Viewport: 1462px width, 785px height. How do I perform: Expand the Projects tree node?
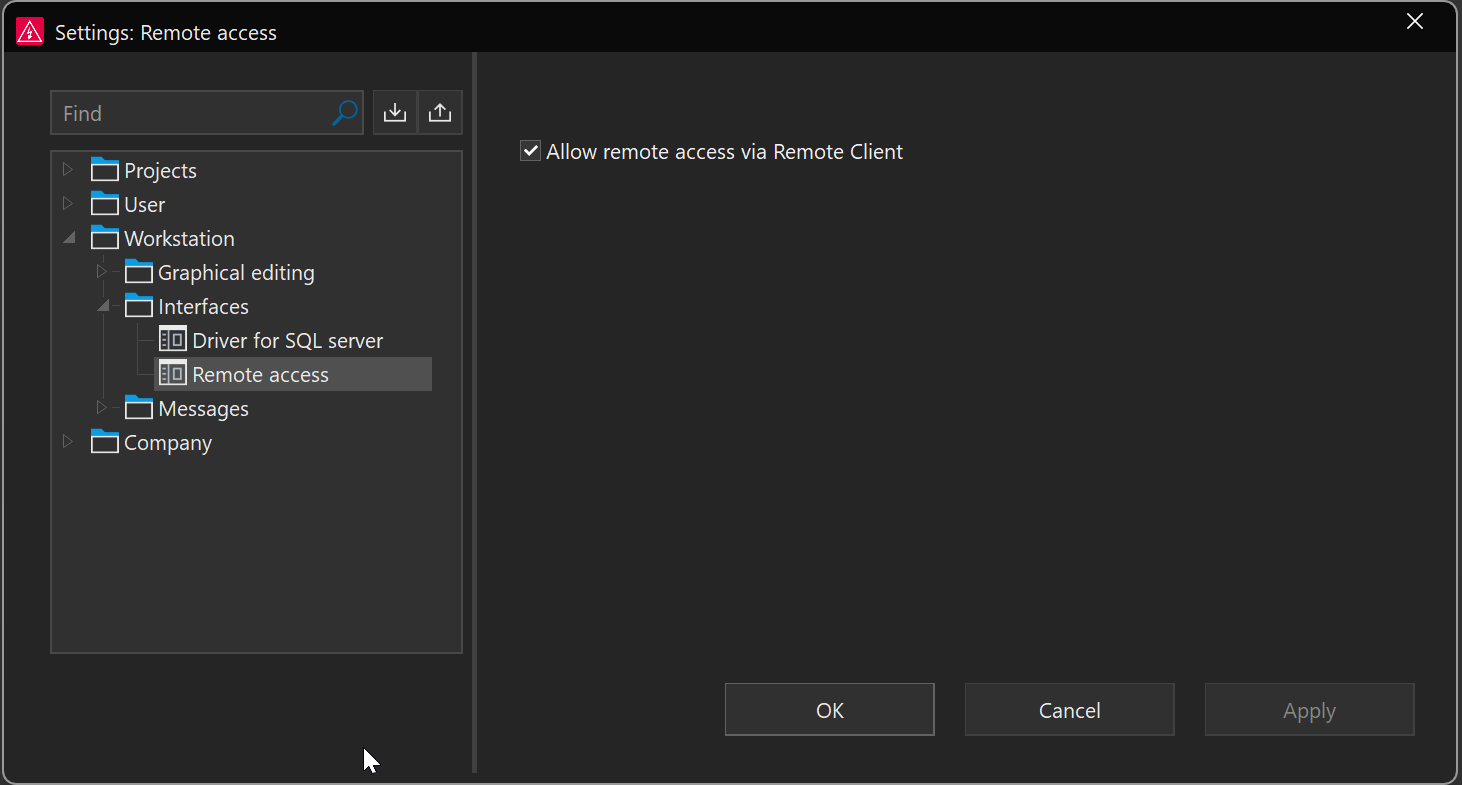[x=68, y=170]
